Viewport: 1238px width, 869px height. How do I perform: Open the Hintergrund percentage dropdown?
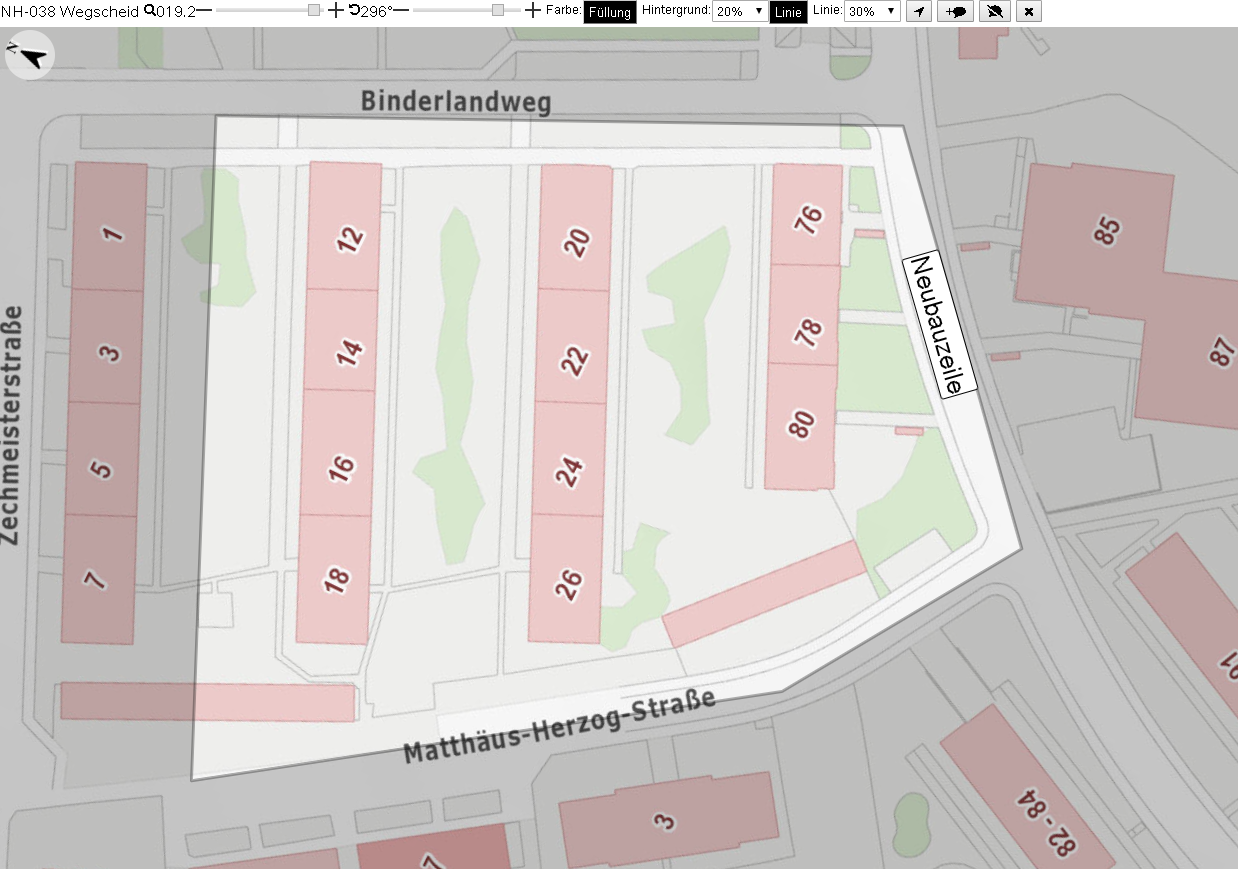pyautogui.click(x=741, y=12)
